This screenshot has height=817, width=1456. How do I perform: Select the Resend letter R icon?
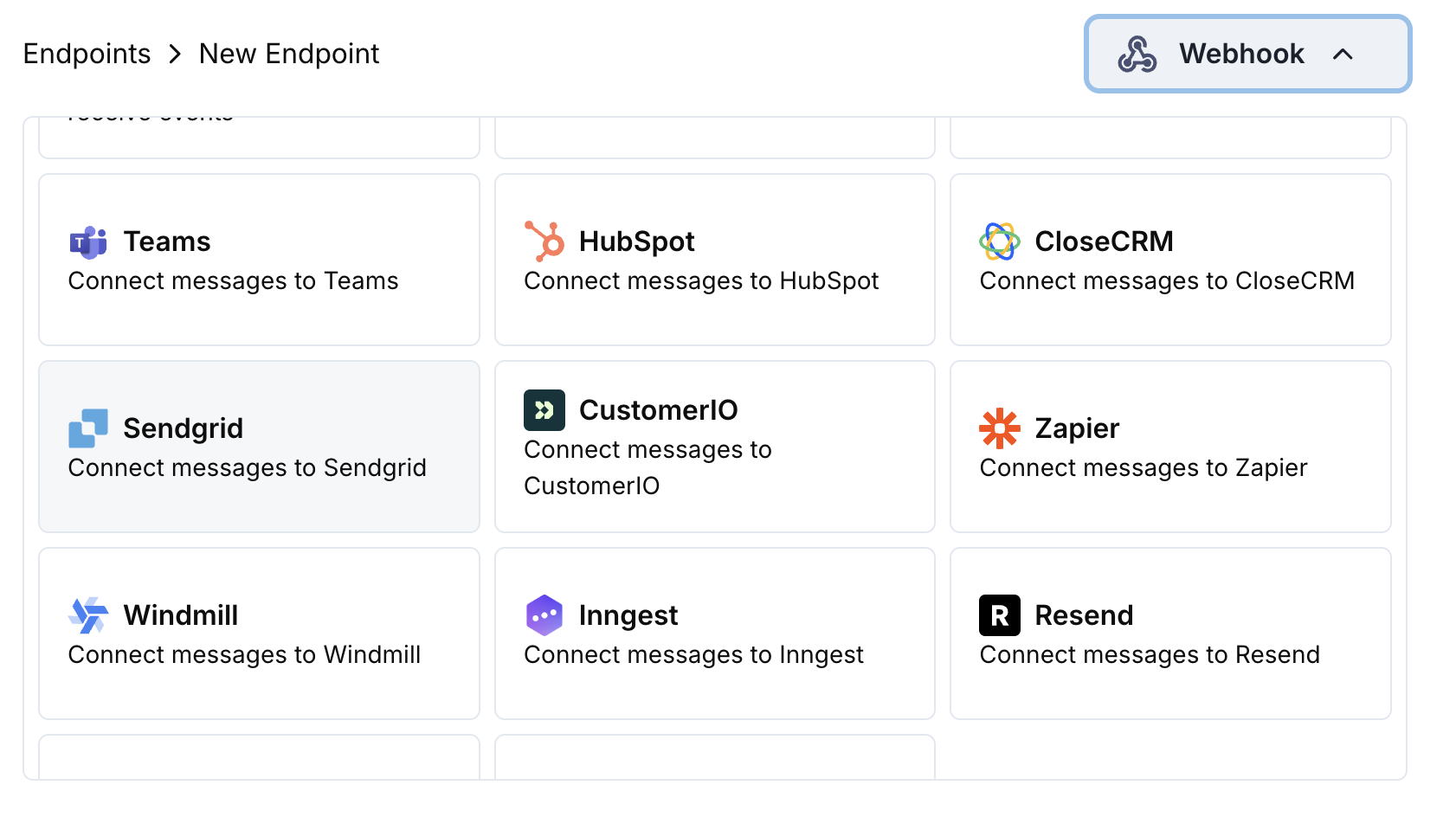pos(1000,614)
